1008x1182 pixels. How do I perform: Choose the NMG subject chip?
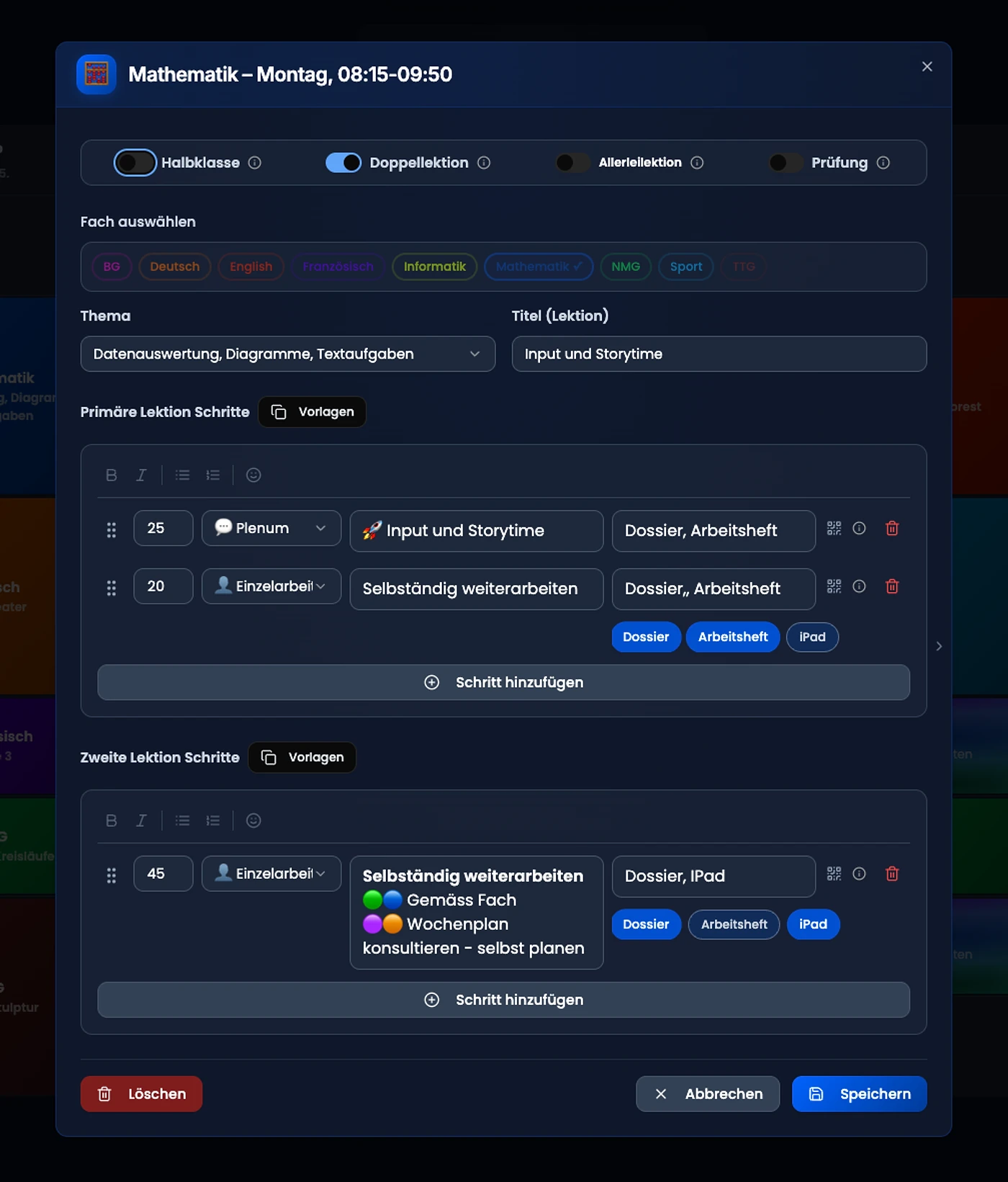[626, 267]
